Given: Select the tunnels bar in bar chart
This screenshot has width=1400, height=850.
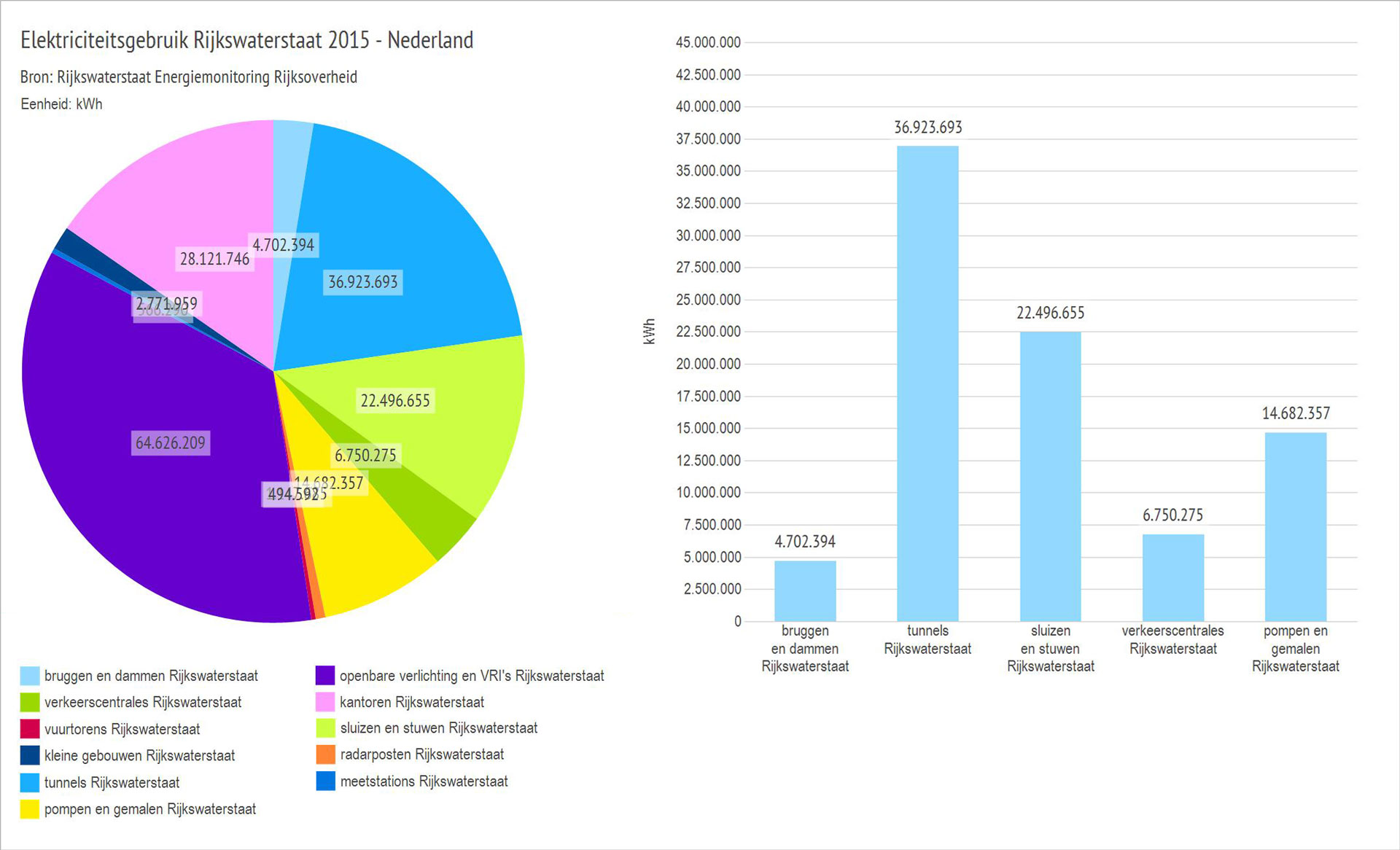Looking at the screenshot, I should (927, 383).
